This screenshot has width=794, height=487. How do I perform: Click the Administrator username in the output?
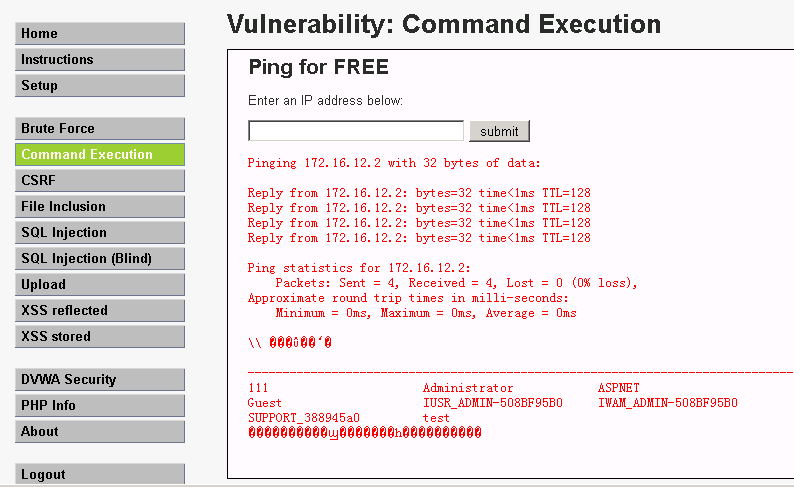pos(468,388)
